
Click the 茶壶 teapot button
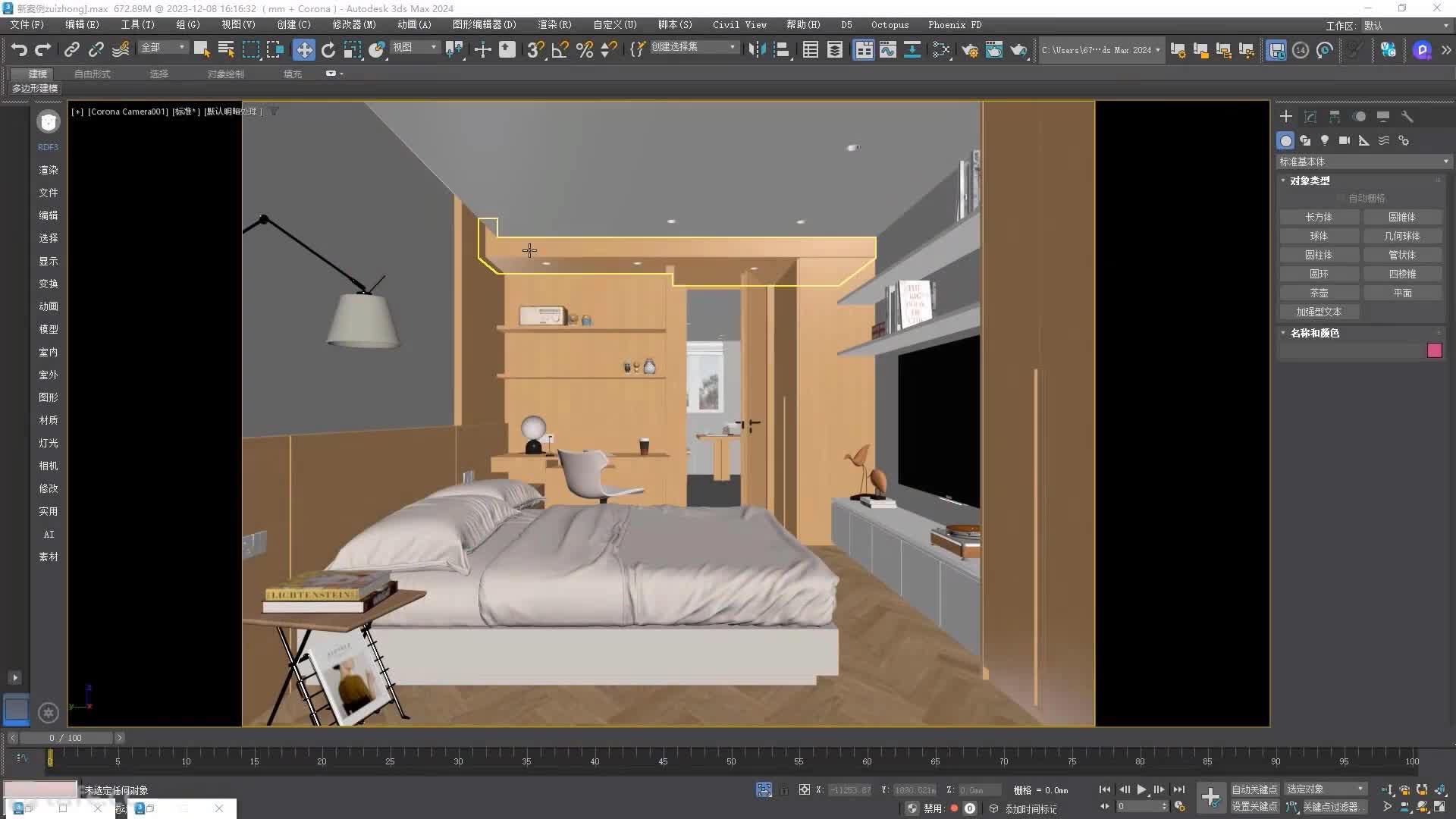click(1319, 293)
